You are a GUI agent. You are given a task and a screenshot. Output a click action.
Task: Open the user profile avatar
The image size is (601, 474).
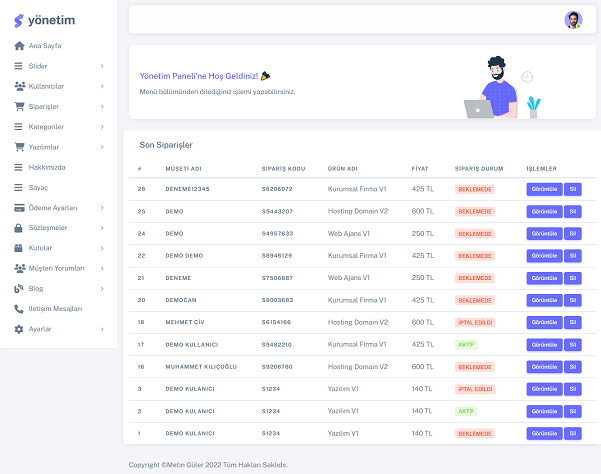point(573,19)
